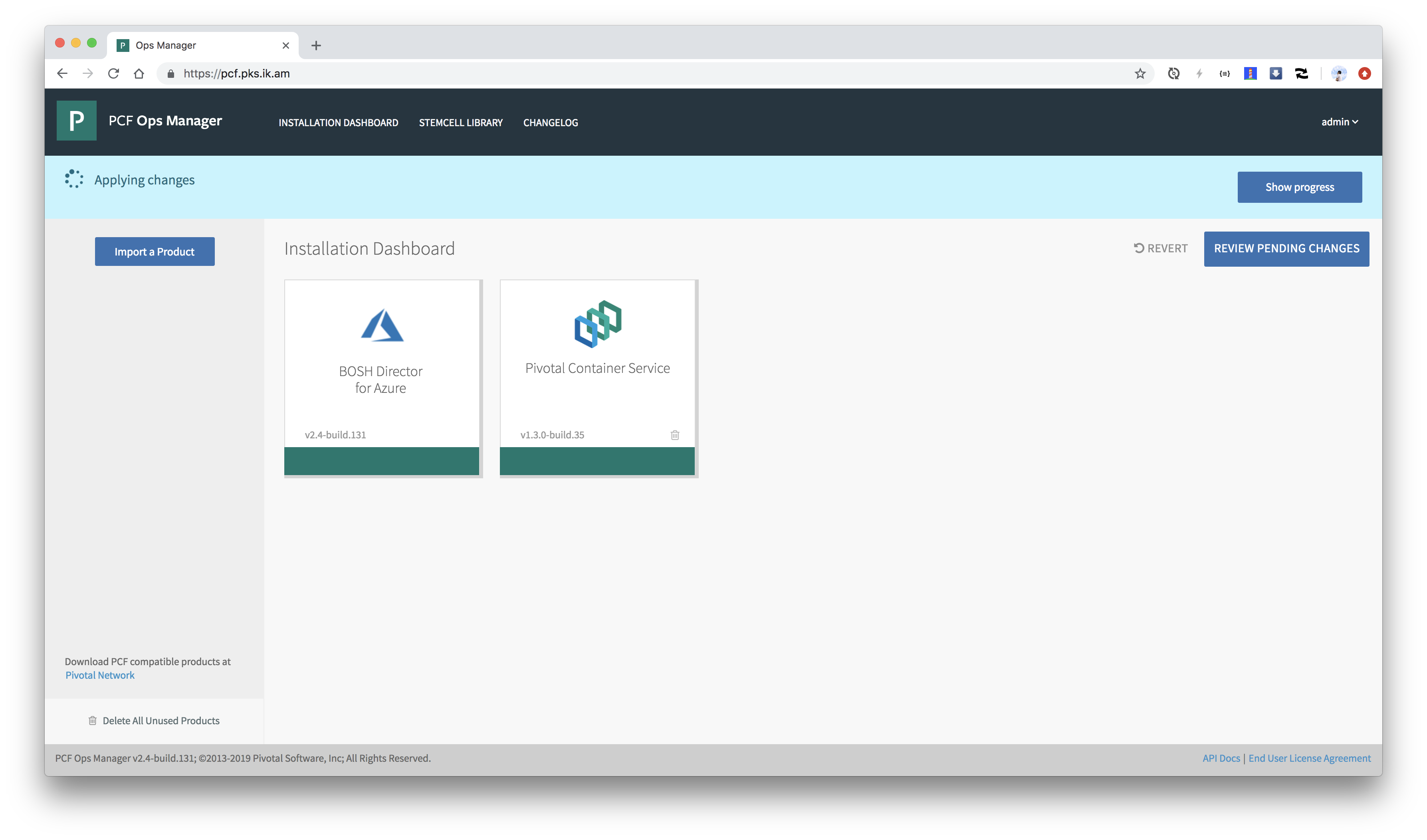The height and width of the screenshot is (840, 1427).
Task: Click the red extension icon in toolbar
Action: coord(1364,73)
